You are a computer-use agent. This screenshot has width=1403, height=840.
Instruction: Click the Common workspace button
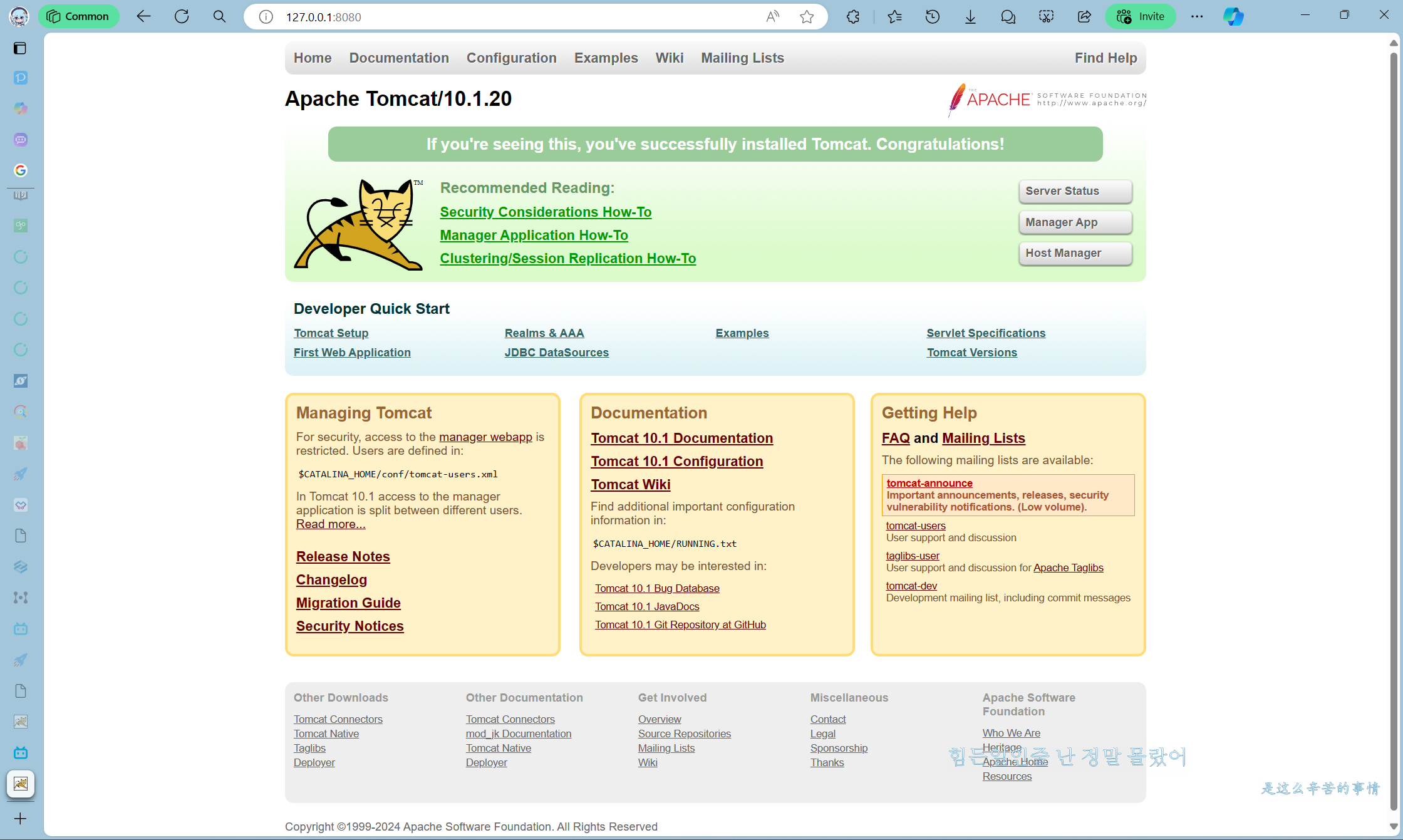pyautogui.click(x=78, y=16)
